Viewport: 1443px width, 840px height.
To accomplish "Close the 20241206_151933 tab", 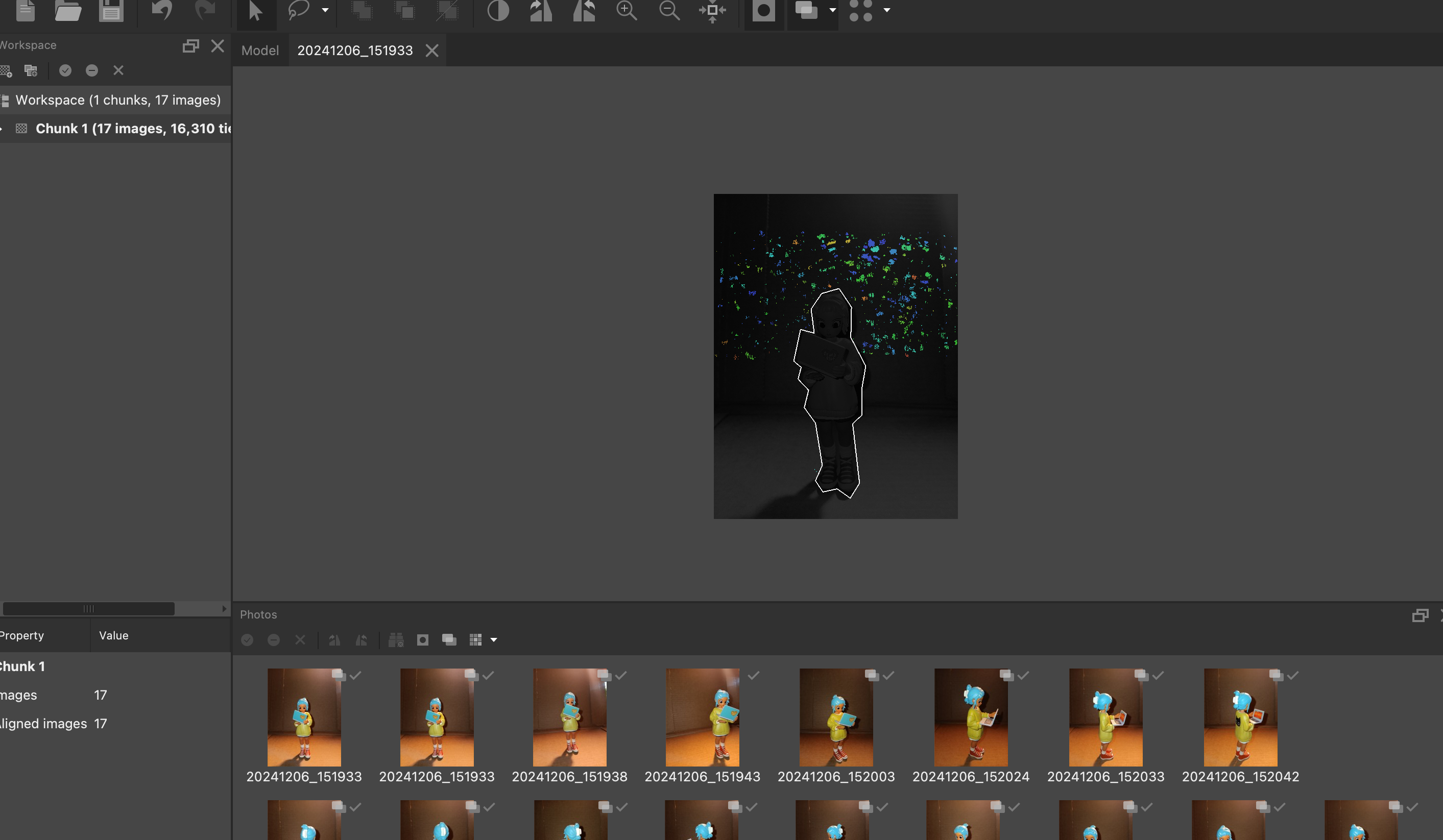I will tap(432, 51).
